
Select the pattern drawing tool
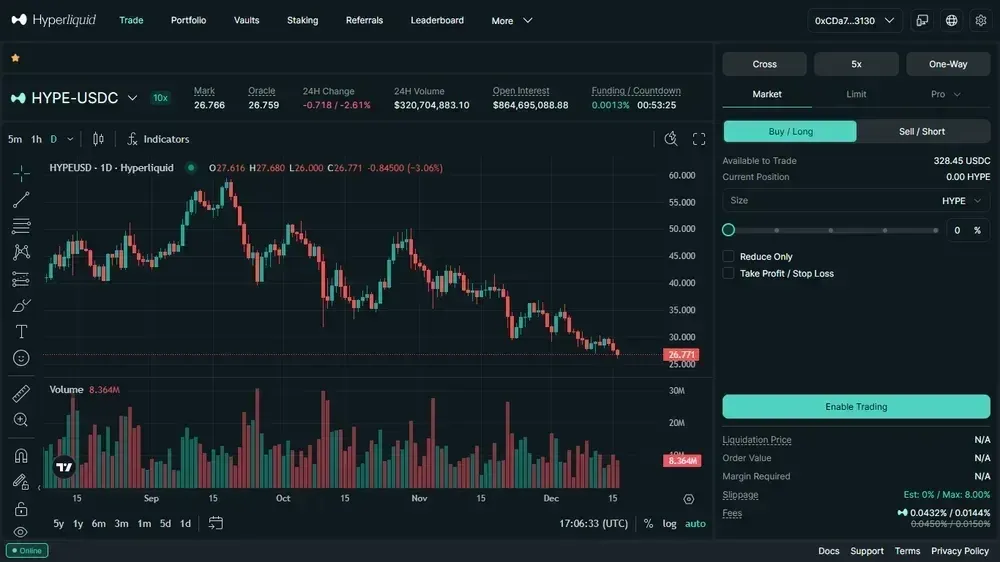click(21, 252)
